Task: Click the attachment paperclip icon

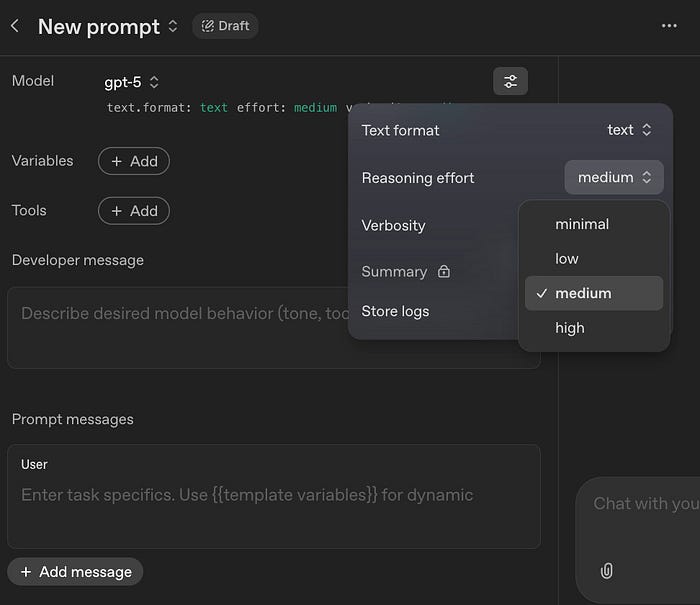Action: click(x=606, y=571)
